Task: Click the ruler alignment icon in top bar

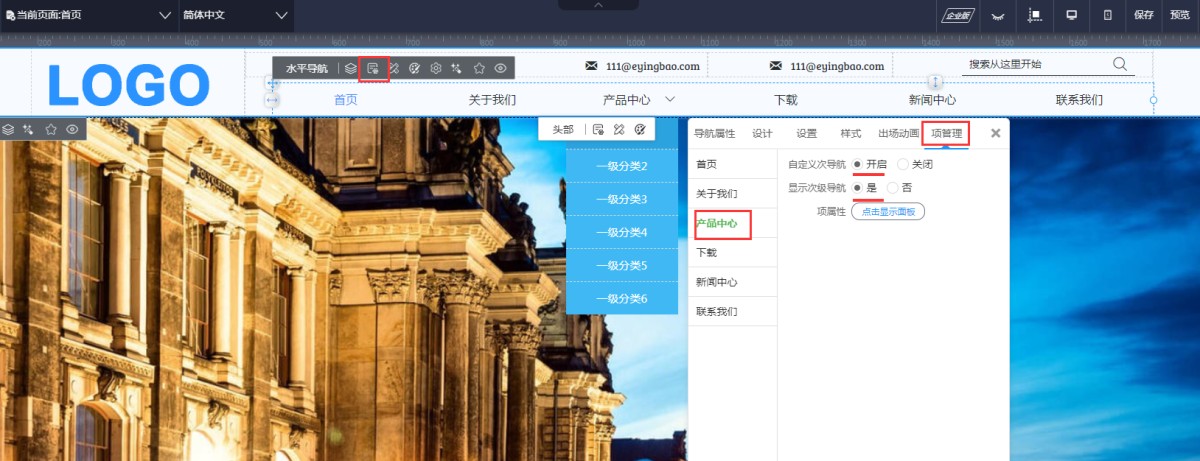Action: point(1034,15)
